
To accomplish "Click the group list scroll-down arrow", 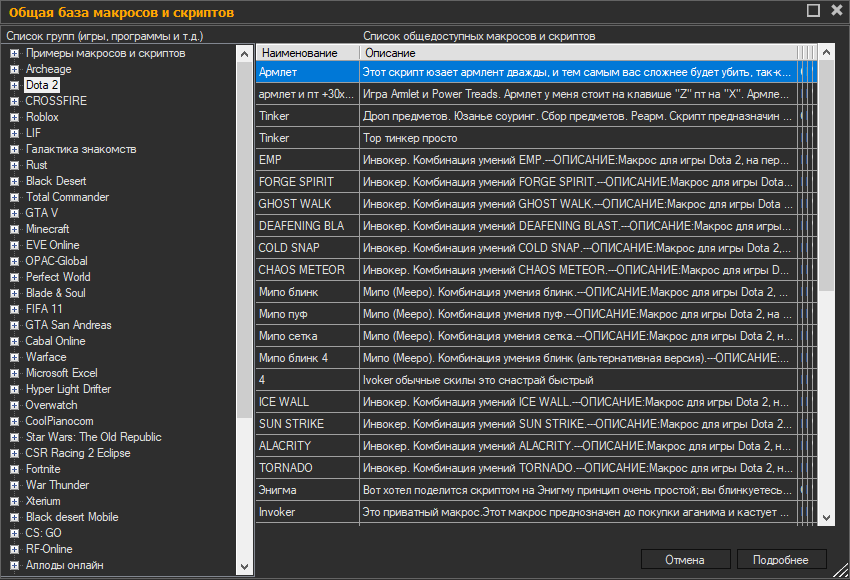I will pos(244,566).
